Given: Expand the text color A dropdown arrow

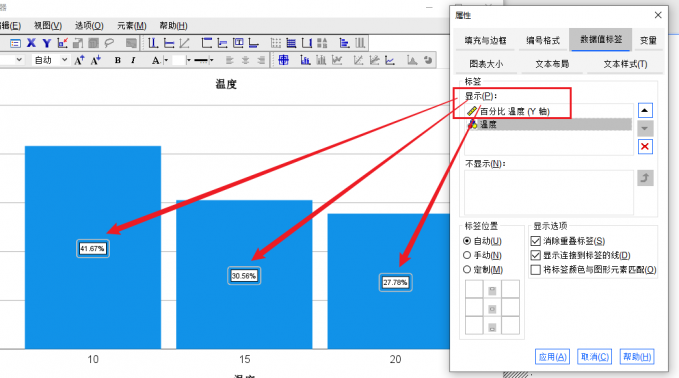Looking at the screenshot, I should point(166,60).
